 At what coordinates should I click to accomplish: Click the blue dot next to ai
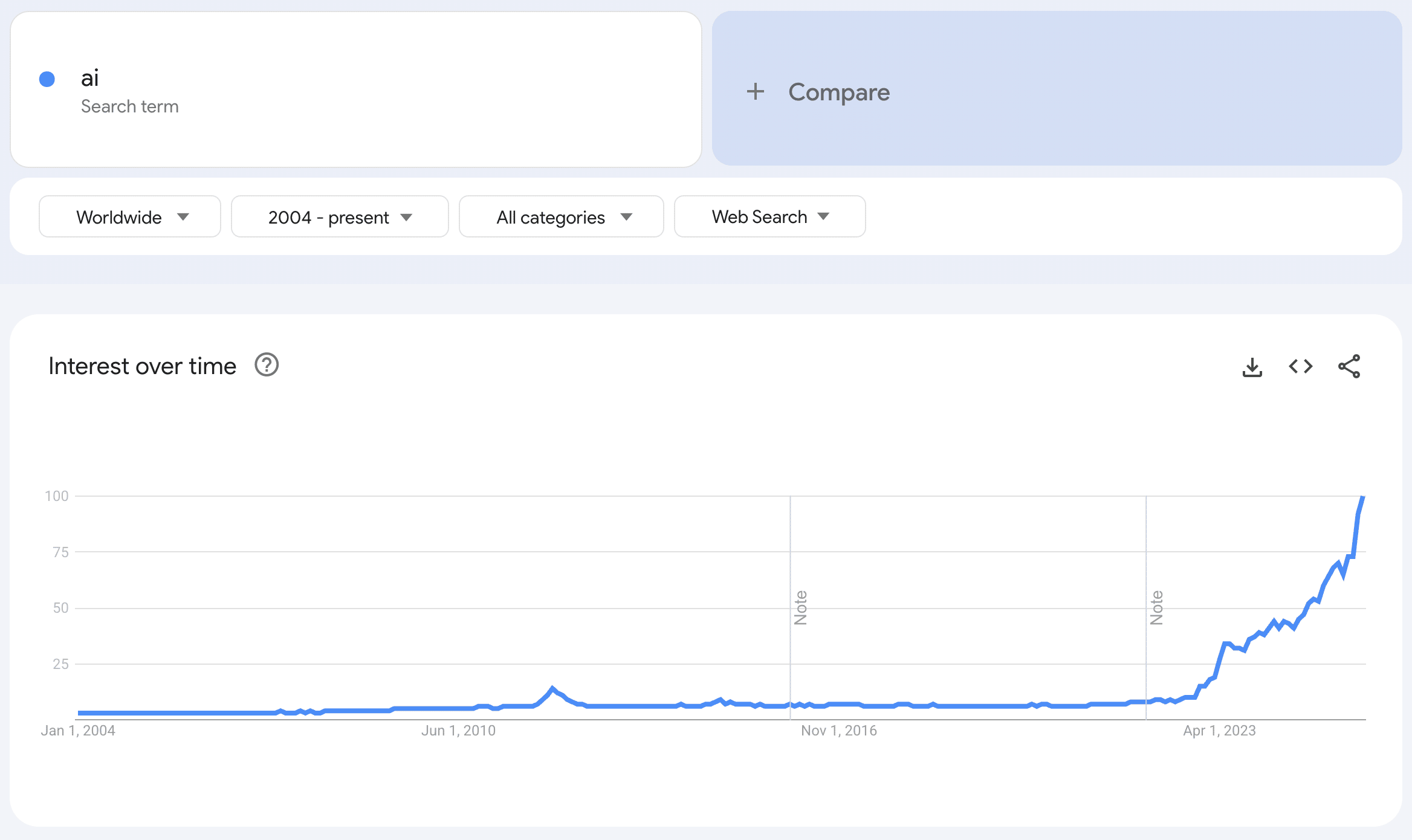click(x=47, y=79)
